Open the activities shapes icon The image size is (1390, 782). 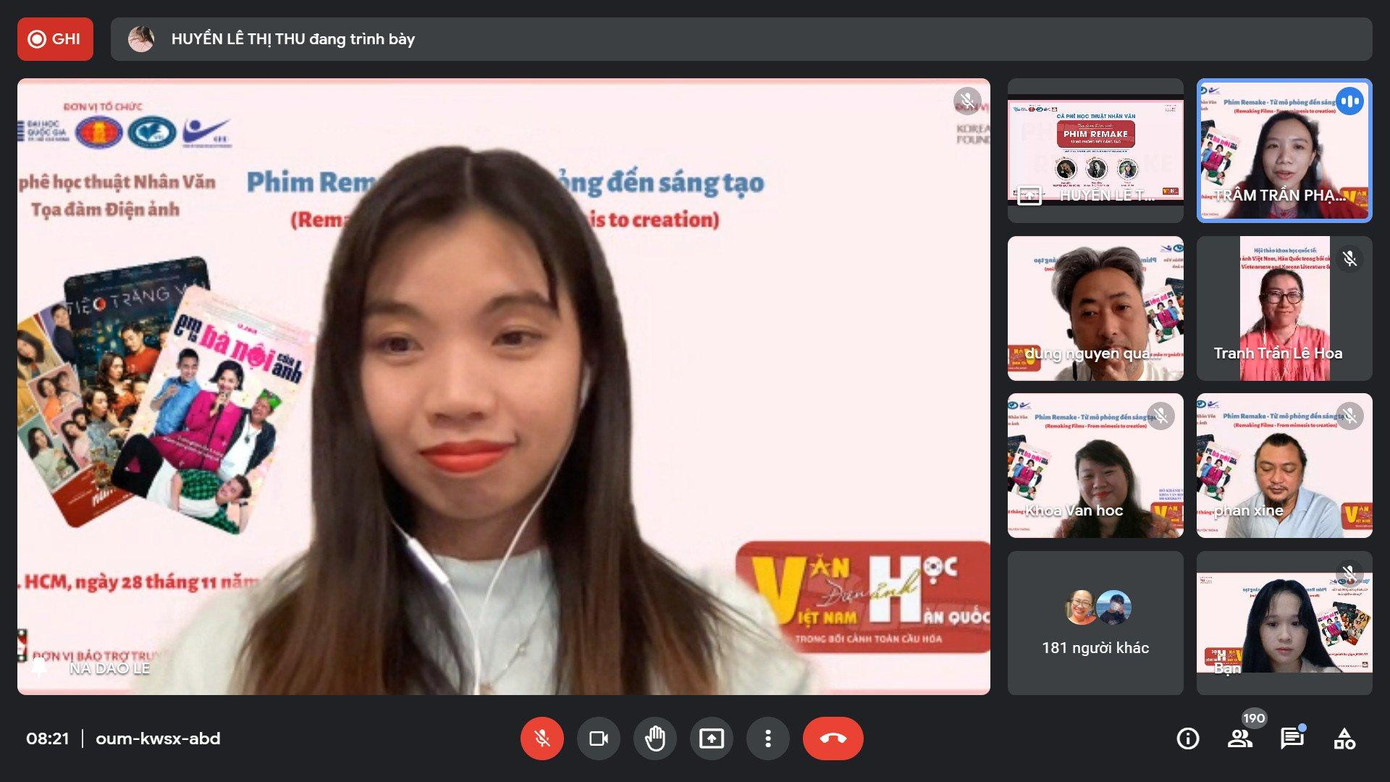point(1345,739)
